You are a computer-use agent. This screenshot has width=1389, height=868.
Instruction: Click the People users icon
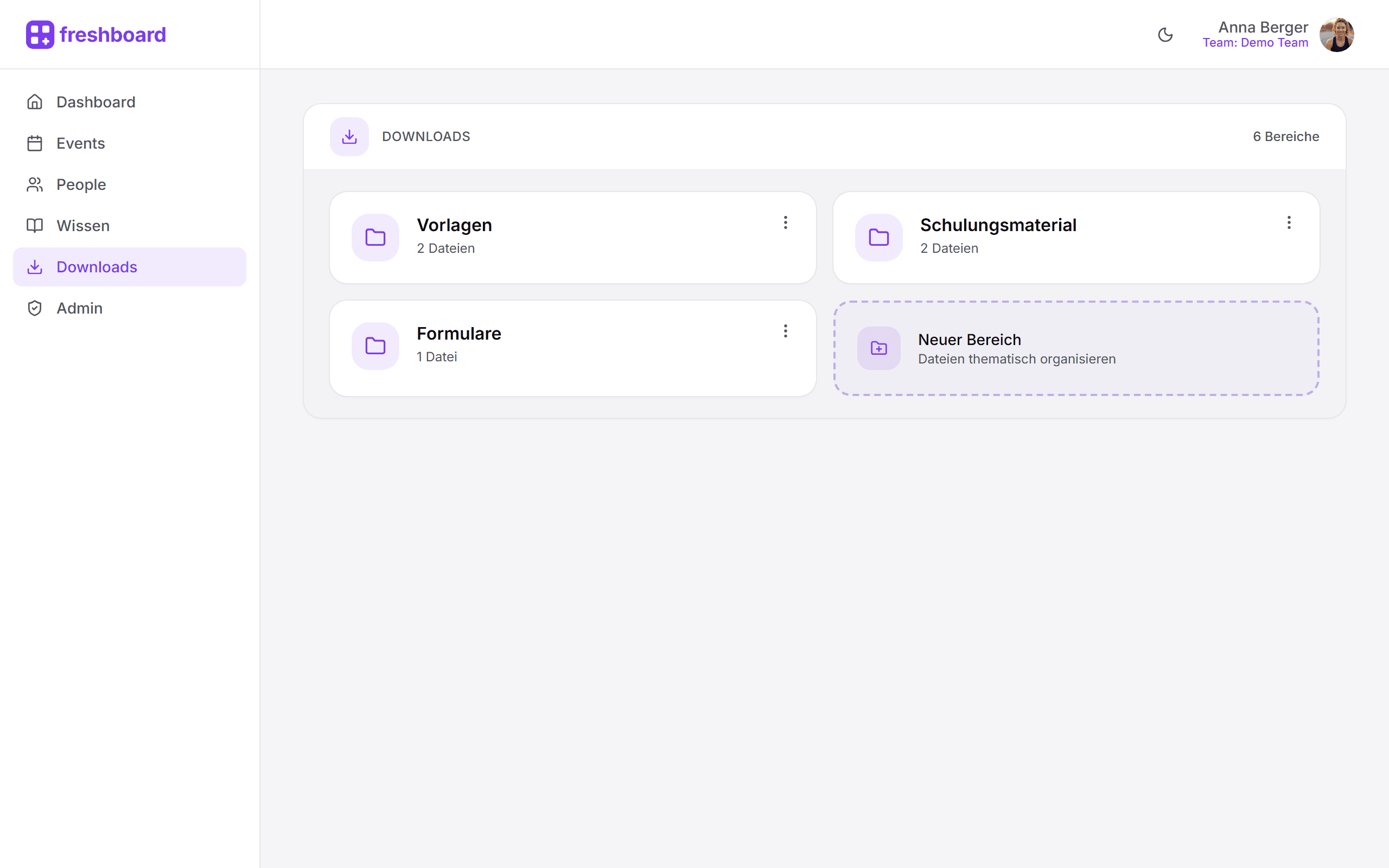(x=34, y=184)
